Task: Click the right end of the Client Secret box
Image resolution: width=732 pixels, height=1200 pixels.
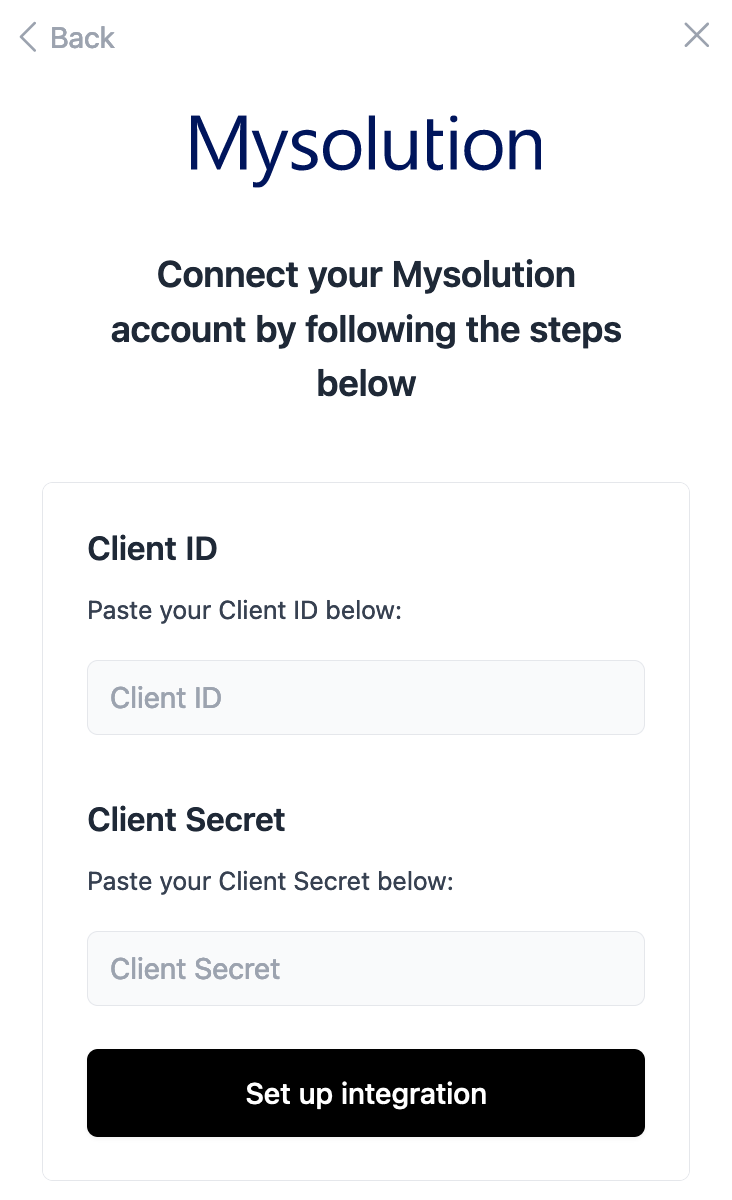Action: (620, 968)
